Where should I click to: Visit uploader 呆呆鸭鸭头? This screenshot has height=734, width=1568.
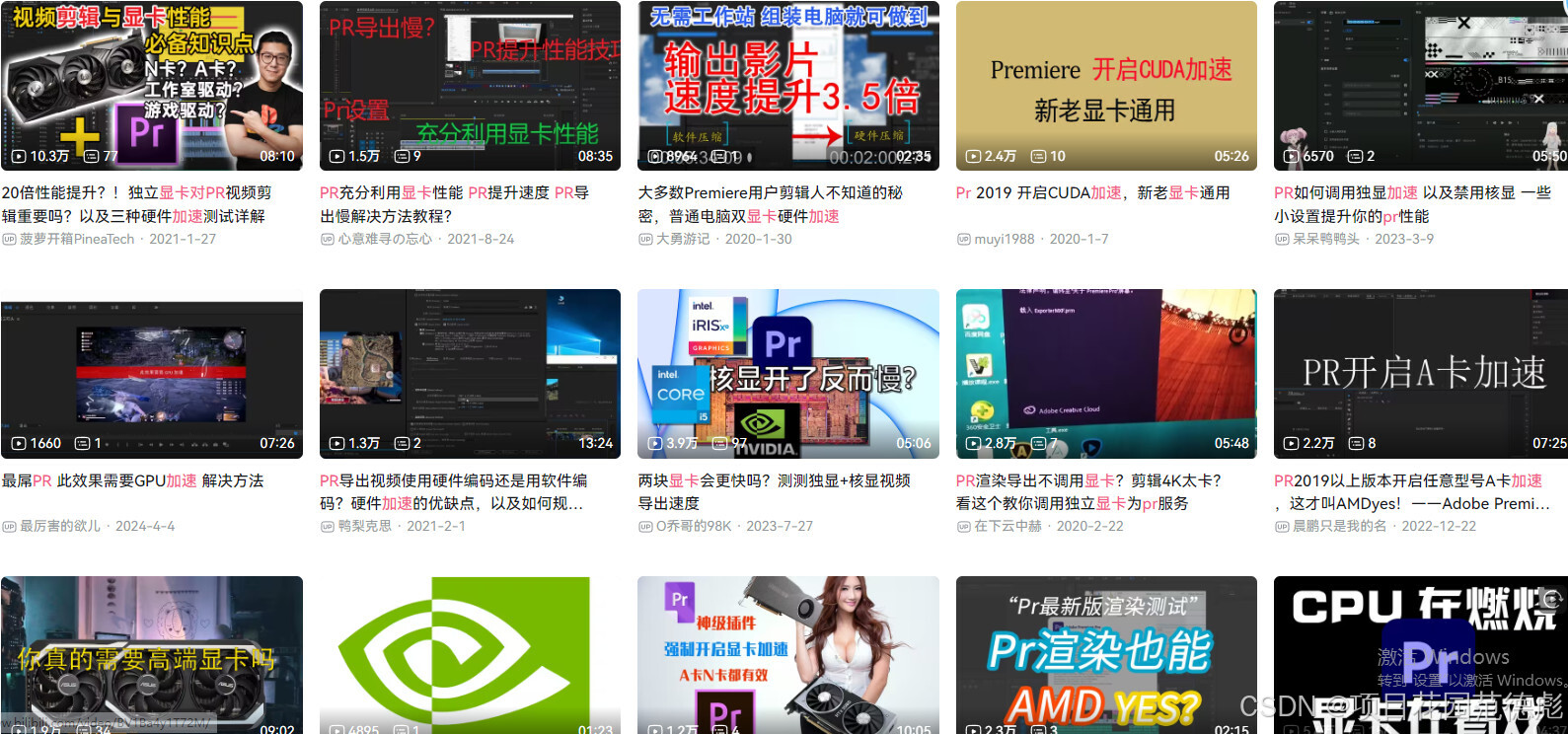(x=1326, y=240)
